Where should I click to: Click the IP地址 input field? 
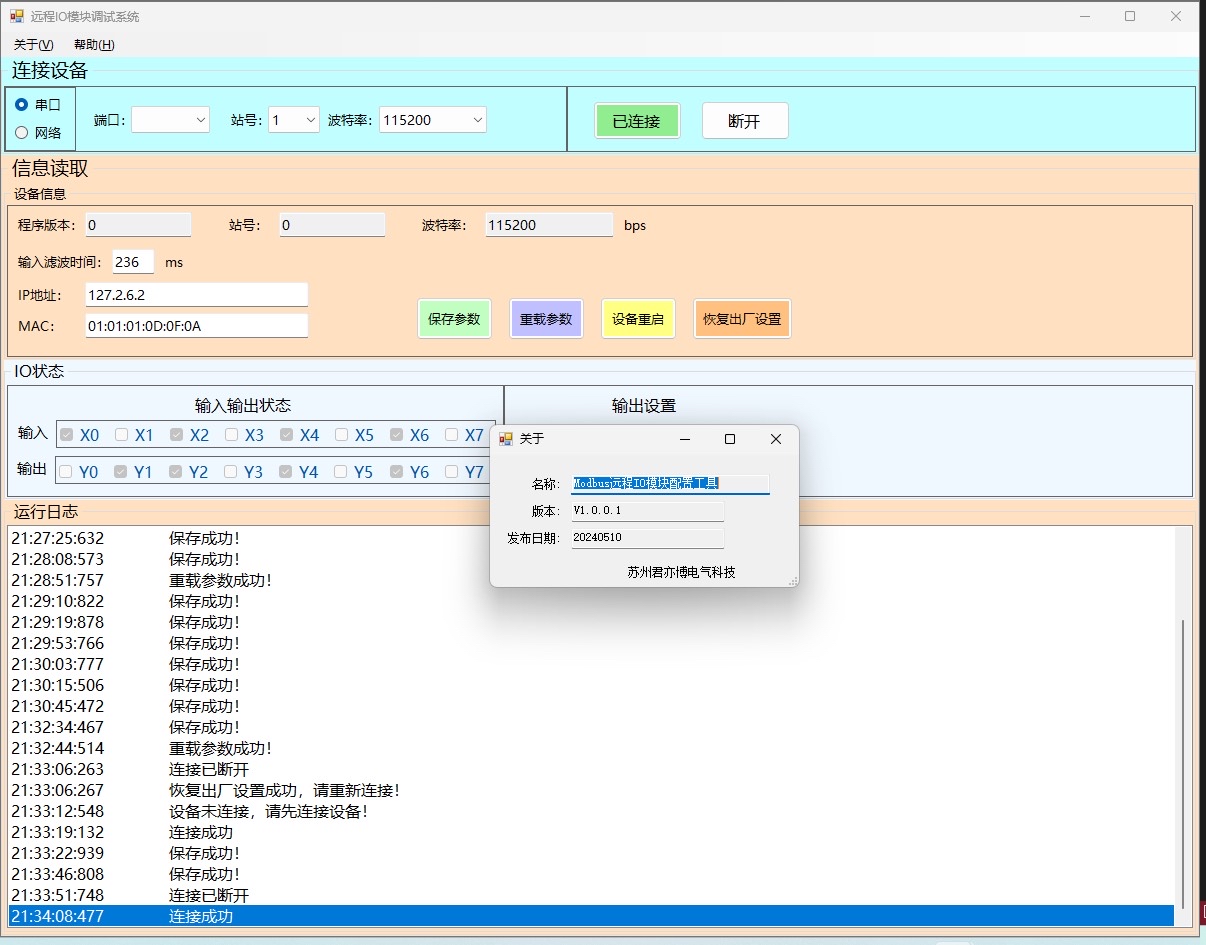click(x=196, y=295)
